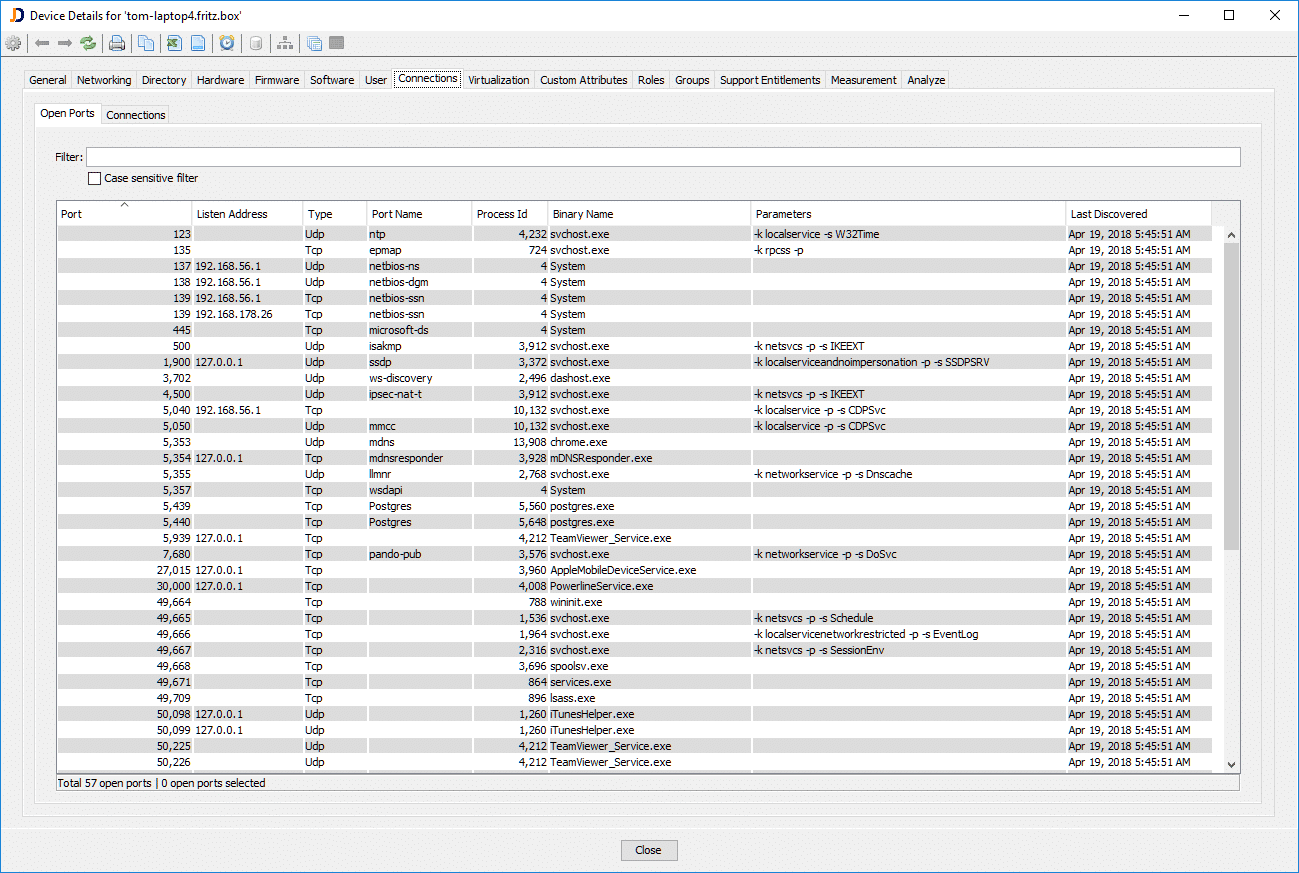Screen dimensions: 1299x873
Task: Click the copy documents icon
Action: click(x=146, y=43)
